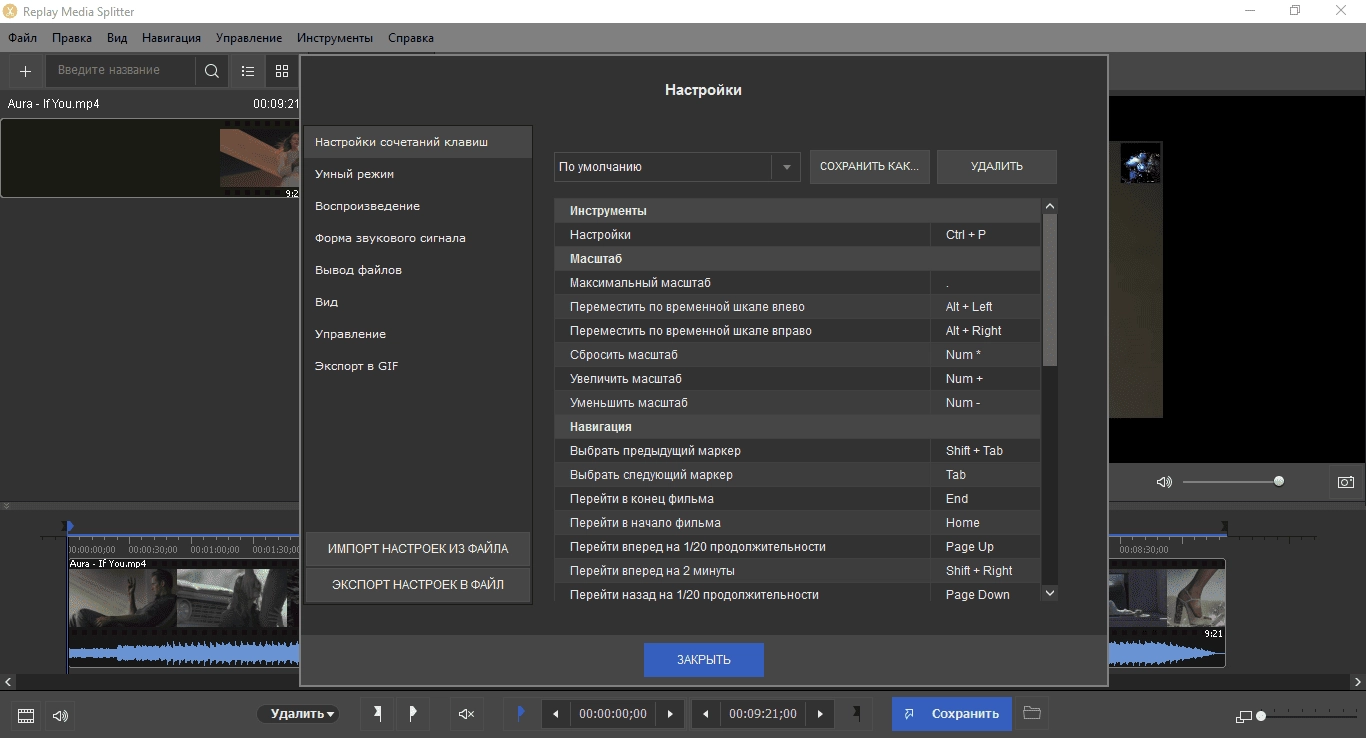Click the mute audio segment icon
1366x738 pixels.
pyautogui.click(x=466, y=714)
